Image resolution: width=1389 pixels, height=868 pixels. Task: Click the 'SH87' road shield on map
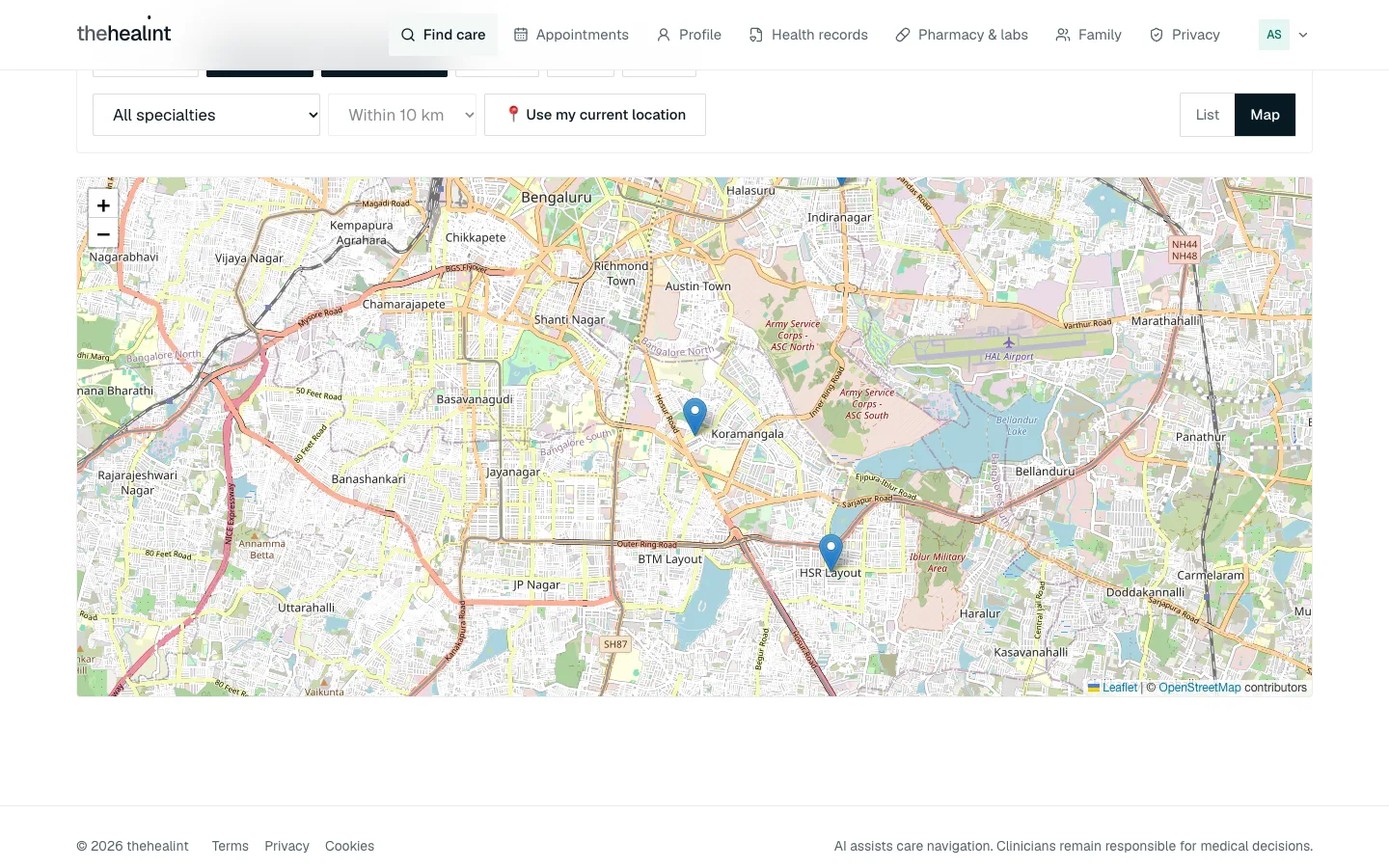tap(615, 644)
